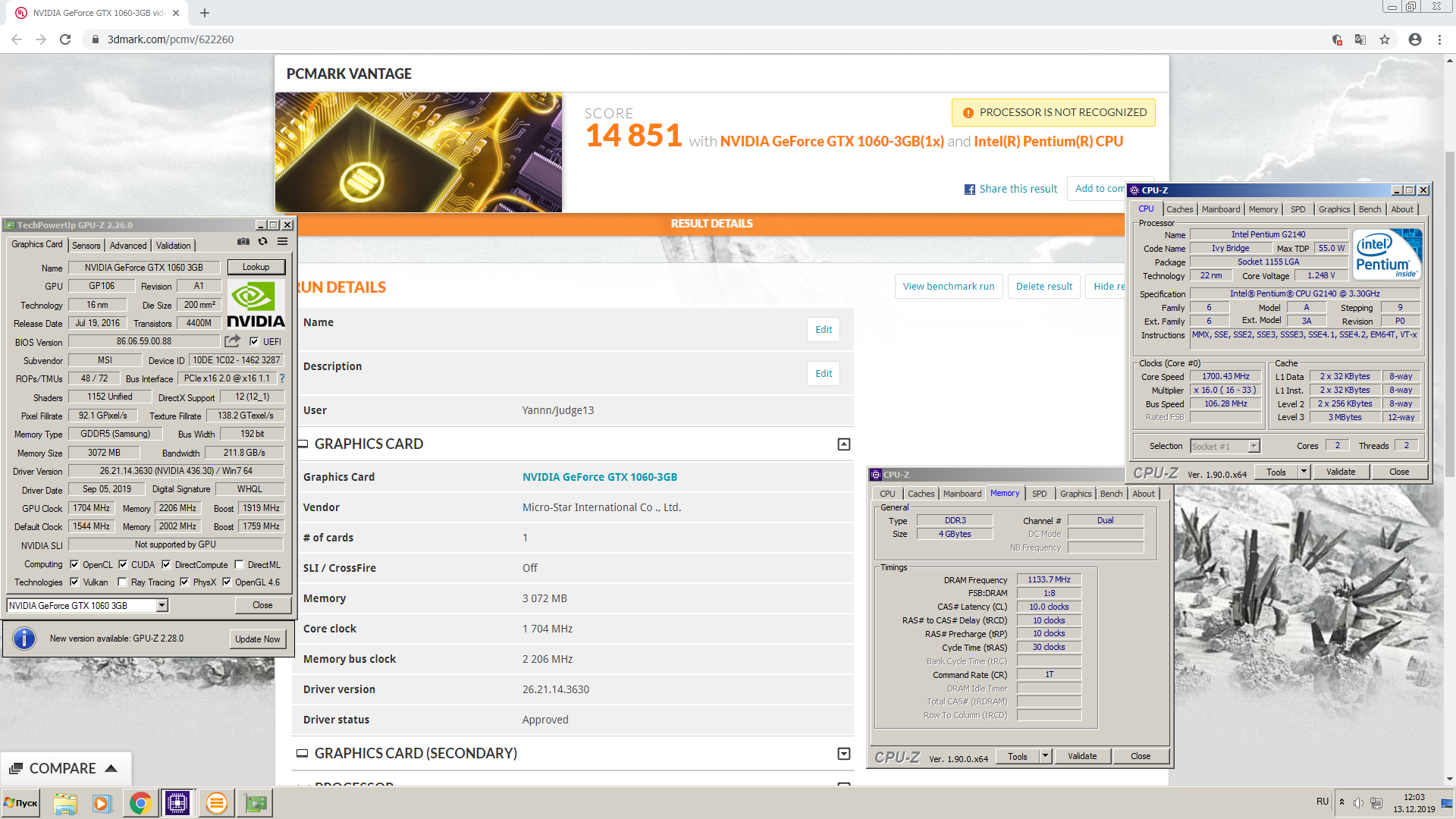Expand the Graphics Card (Secondary) section
This screenshot has height=819, width=1456.
pyautogui.click(x=844, y=754)
